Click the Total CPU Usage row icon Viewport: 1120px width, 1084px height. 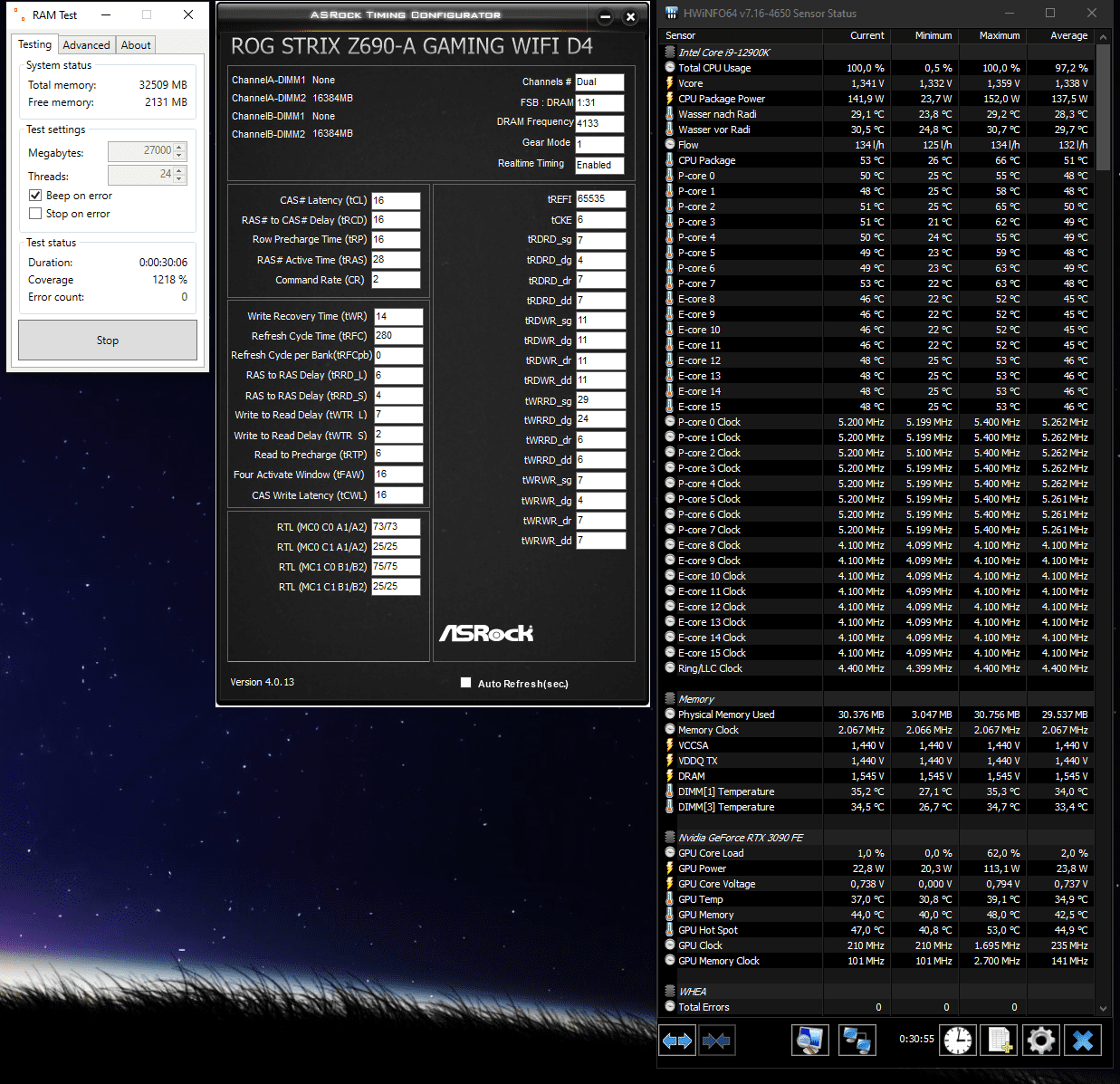coord(670,68)
